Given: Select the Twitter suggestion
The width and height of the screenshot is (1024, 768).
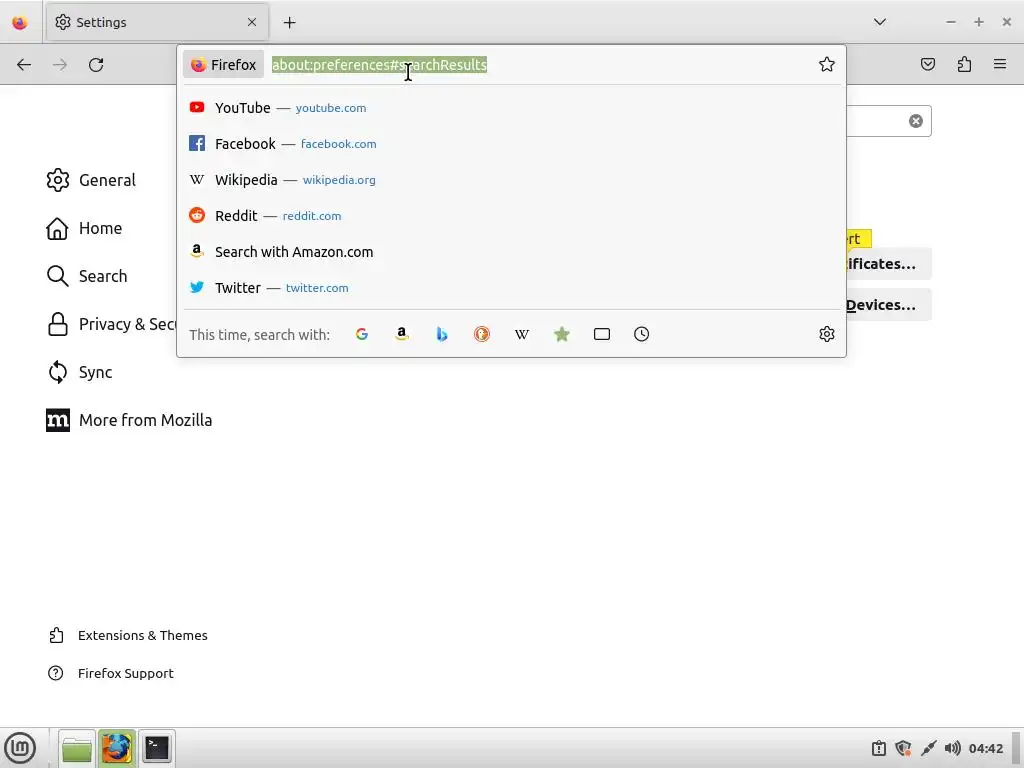Looking at the screenshot, I should coord(511,287).
